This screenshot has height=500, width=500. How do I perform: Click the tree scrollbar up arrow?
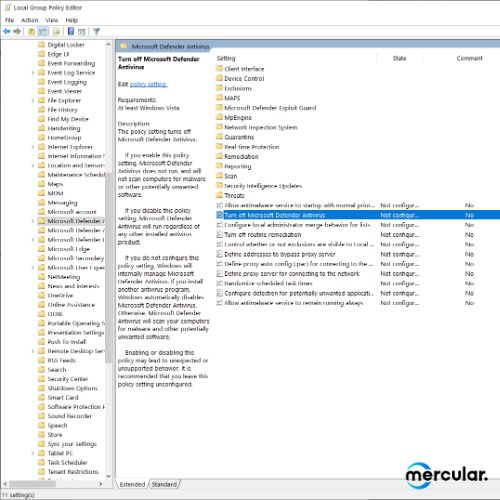point(108,44)
